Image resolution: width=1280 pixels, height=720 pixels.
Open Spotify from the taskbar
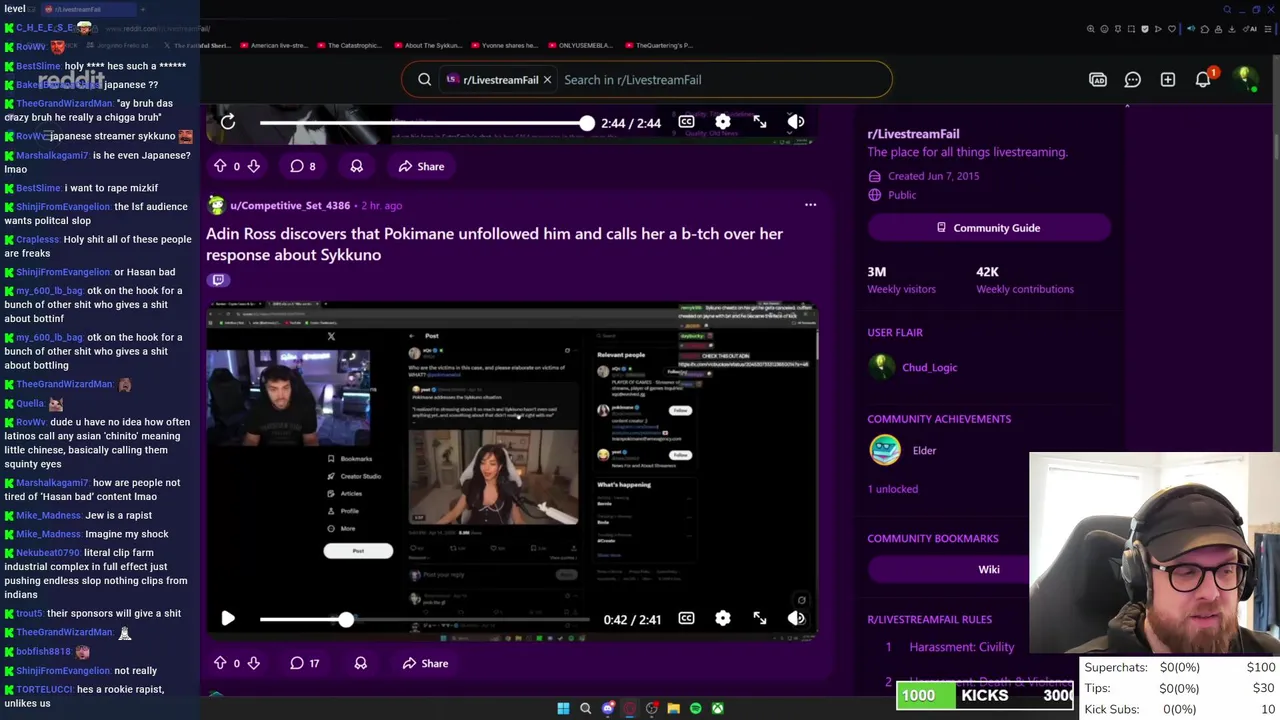click(695, 708)
